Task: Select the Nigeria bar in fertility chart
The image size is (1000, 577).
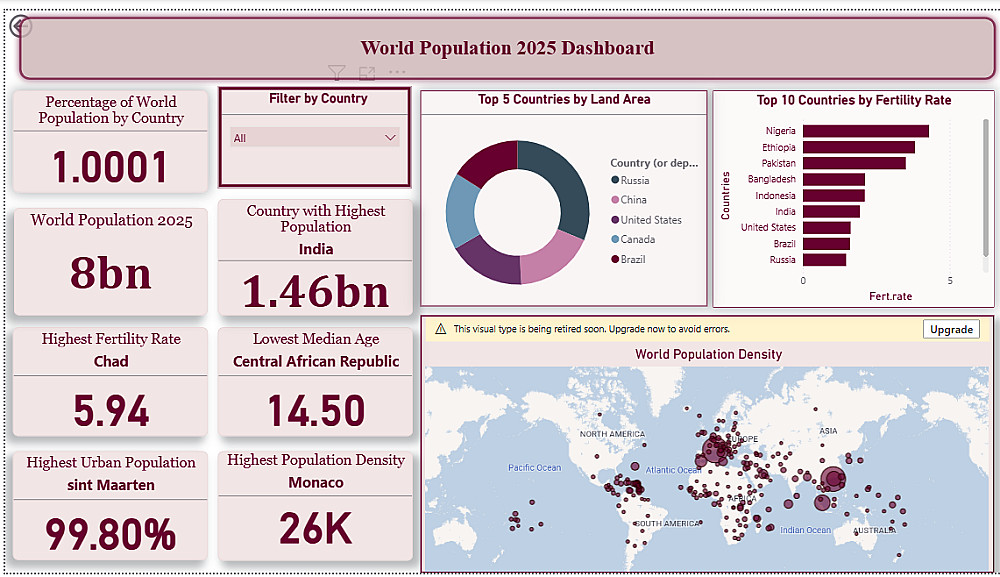Action: [x=865, y=131]
